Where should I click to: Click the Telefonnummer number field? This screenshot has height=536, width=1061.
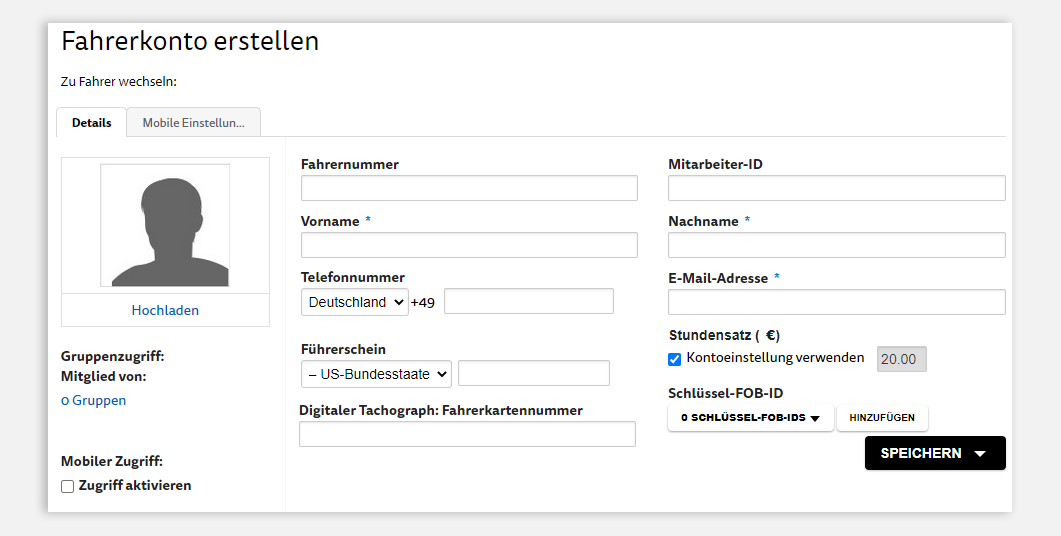528,301
